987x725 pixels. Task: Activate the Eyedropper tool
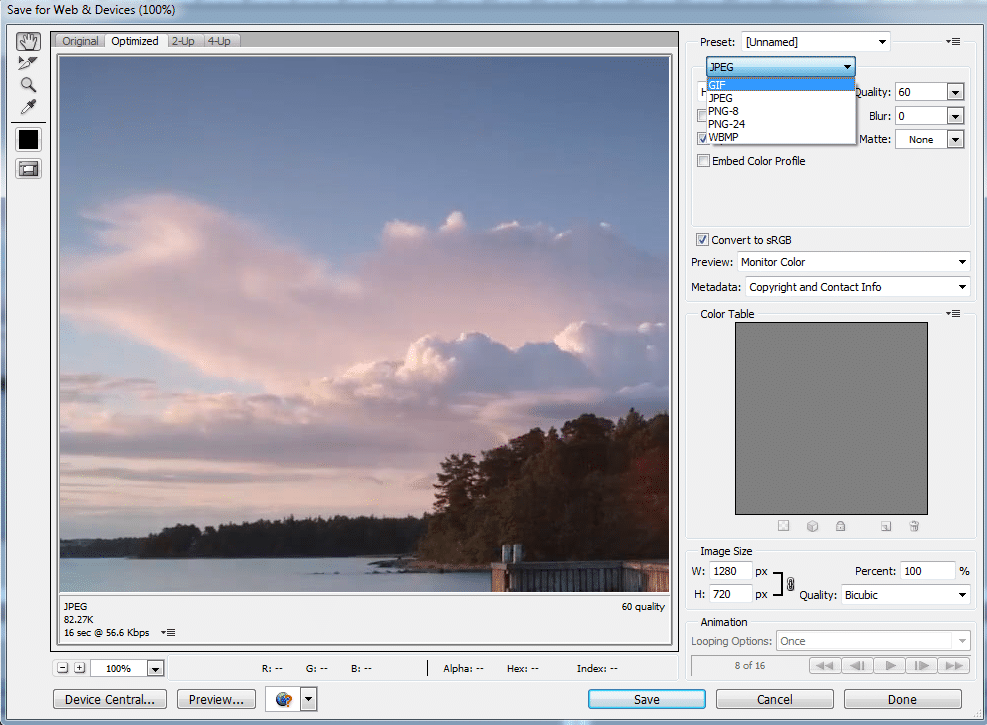[x=28, y=107]
